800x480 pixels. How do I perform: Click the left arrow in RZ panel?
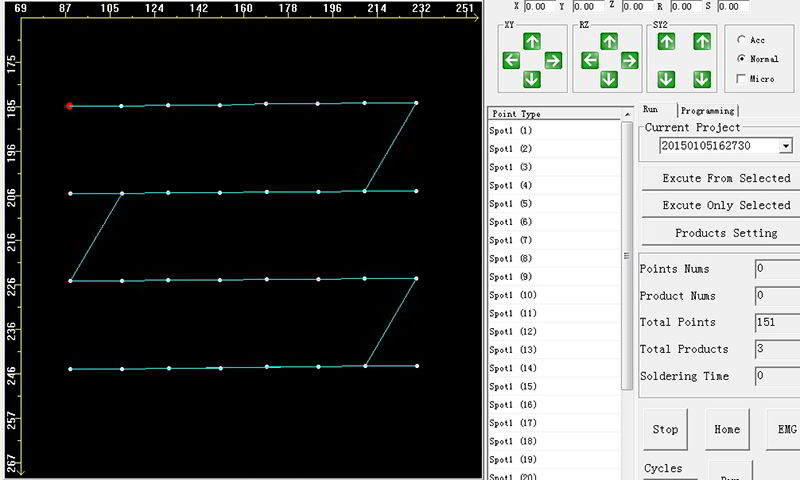tap(589, 60)
